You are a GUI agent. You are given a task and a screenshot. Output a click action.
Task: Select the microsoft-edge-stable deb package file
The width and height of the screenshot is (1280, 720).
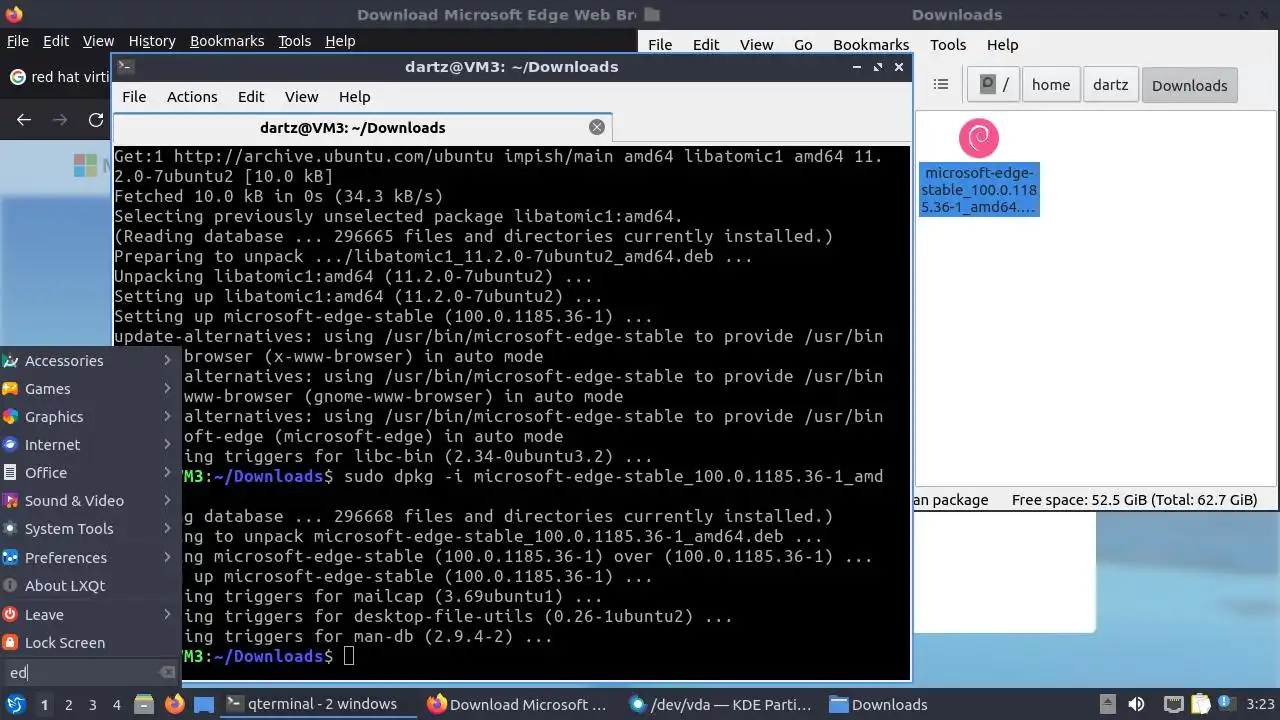[979, 167]
